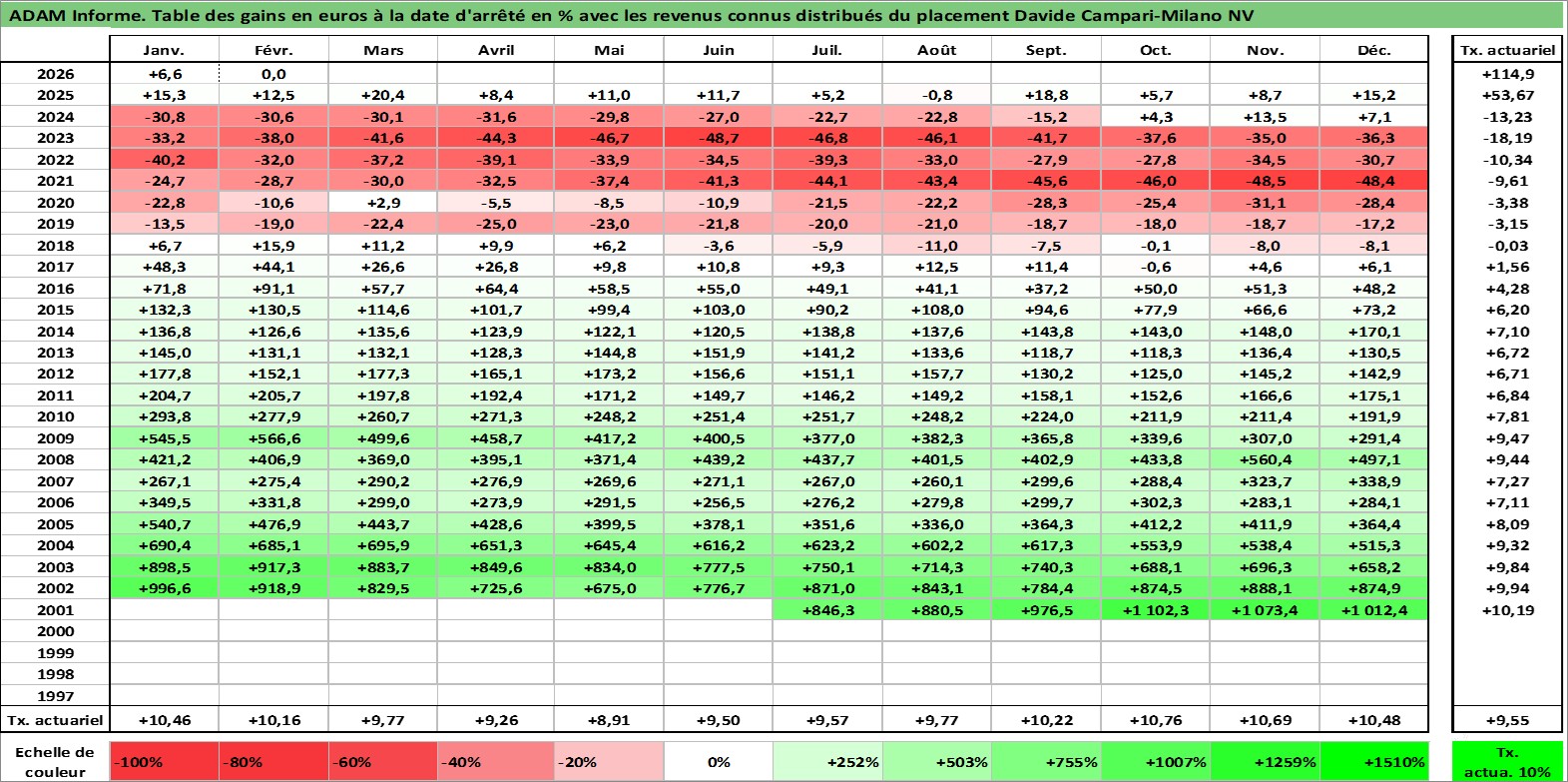Click the +10,76 bottom rate for Oct.
This screenshot has width=1568, height=782.
1155,720
